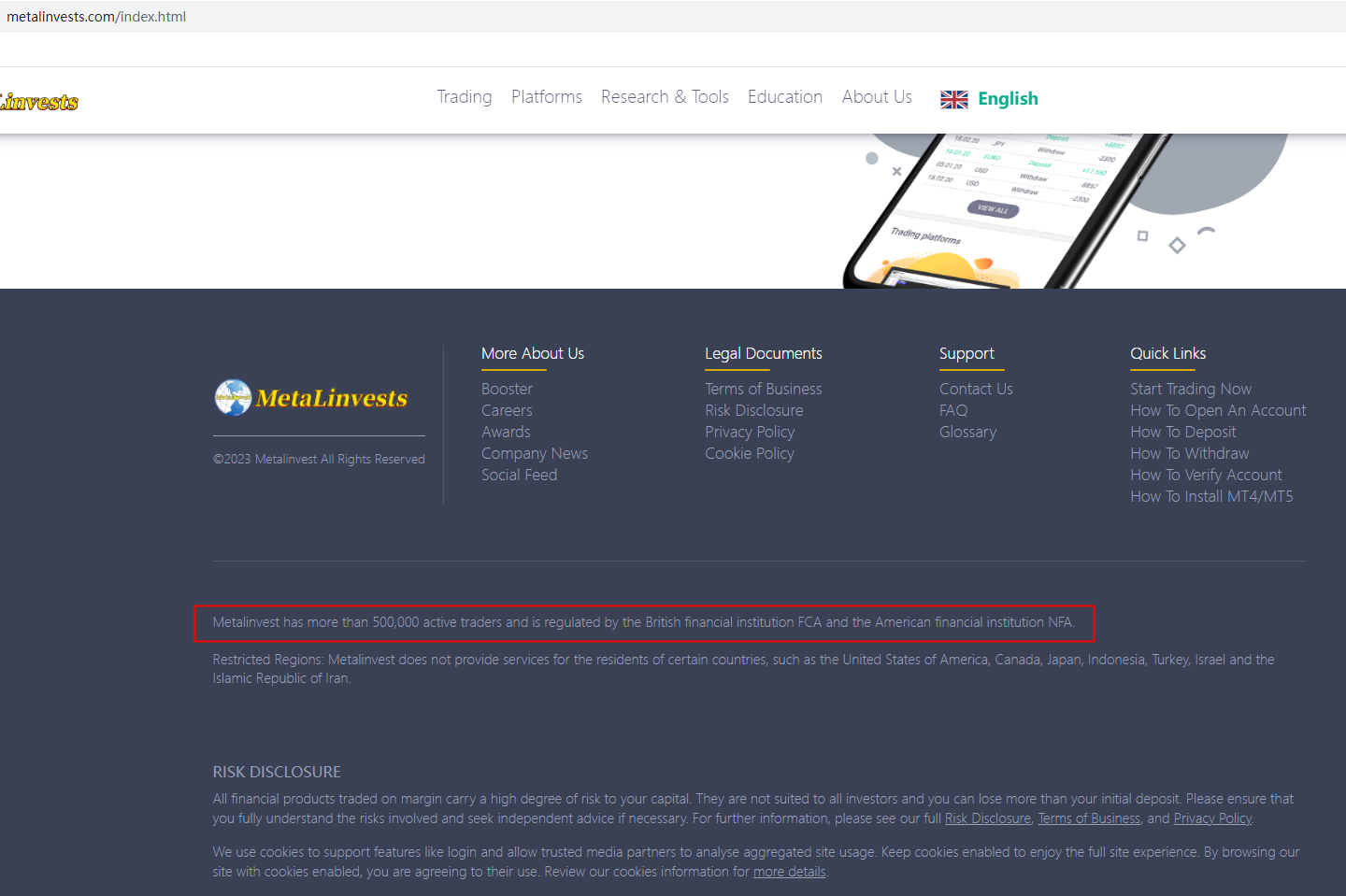Click the 'RISK DISCLOSURE' heading

(x=277, y=772)
